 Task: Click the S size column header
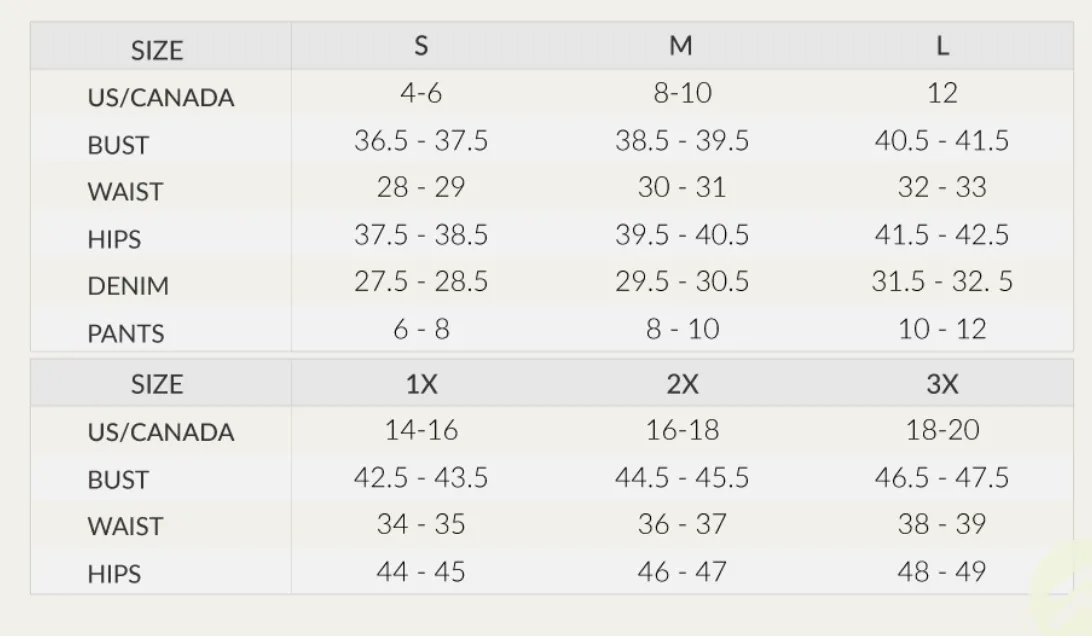coord(421,46)
